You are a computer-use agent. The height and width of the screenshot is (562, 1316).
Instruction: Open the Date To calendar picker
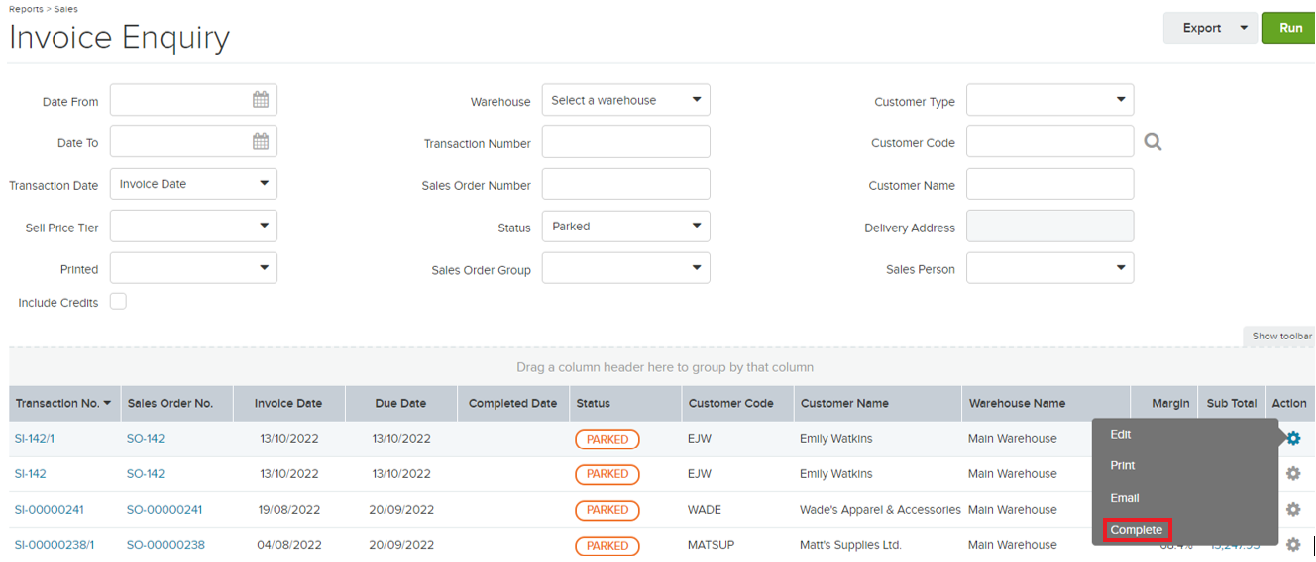(261, 141)
